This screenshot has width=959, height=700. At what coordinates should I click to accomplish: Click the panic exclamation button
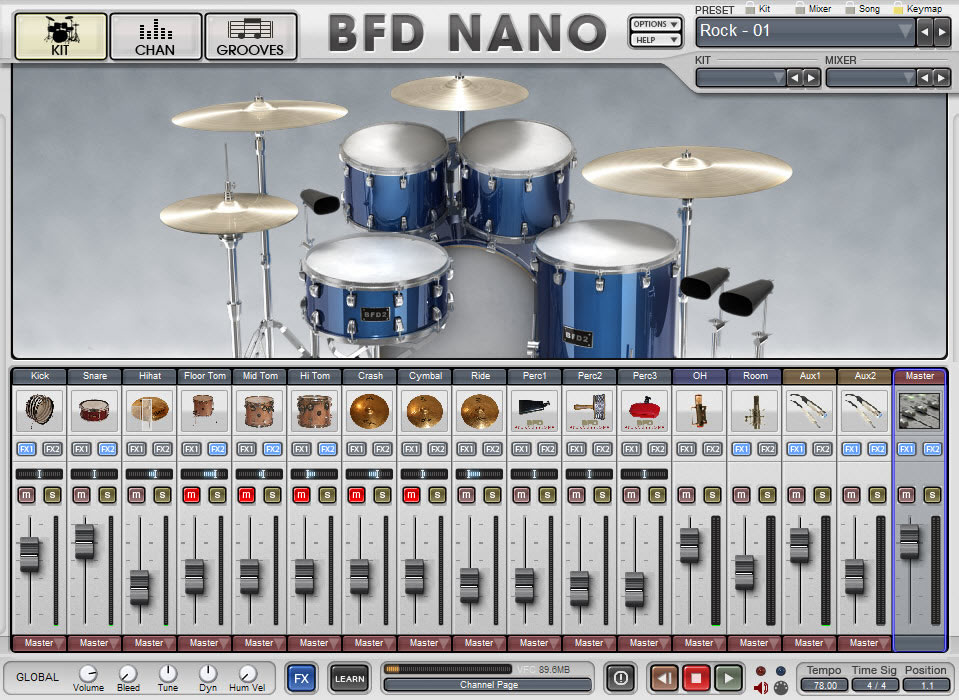pyautogui.click(x=621, y=677)
